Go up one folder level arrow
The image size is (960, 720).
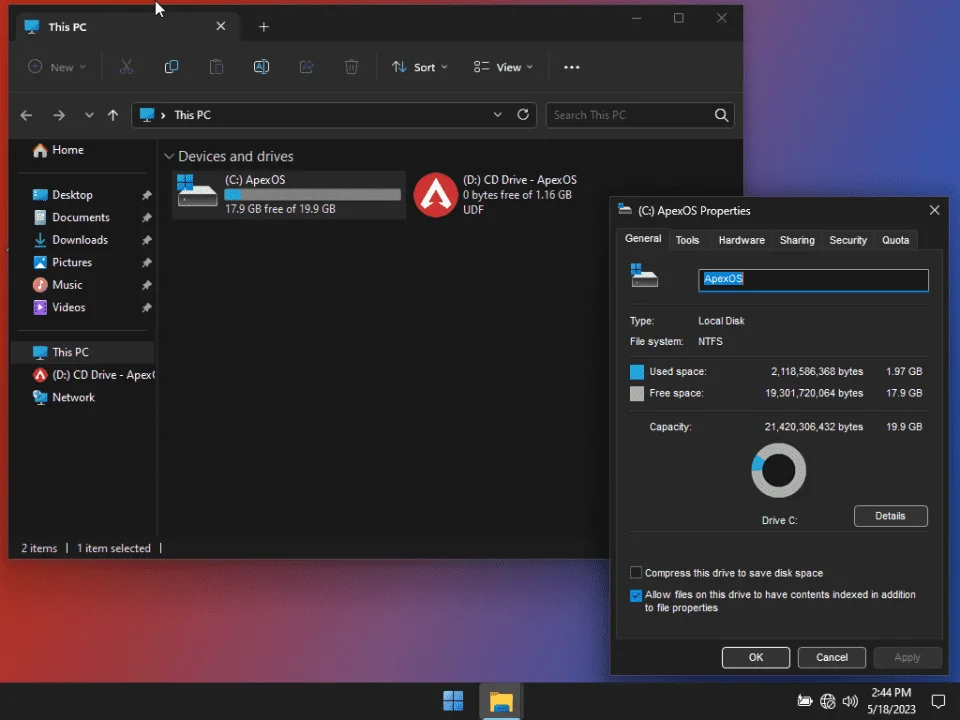113,115
